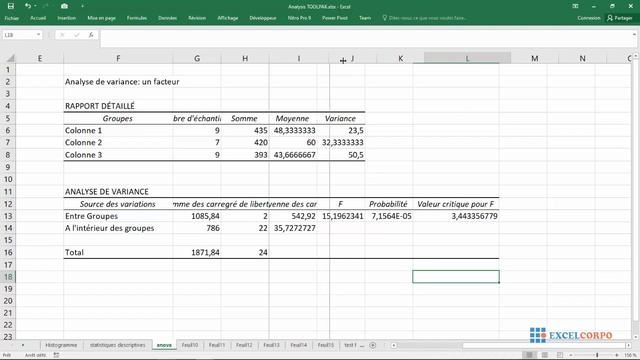Click 'A l'intérieur des groupes' cell
The height and width of the screenshot is (360, 640).
tap(109, 228)
